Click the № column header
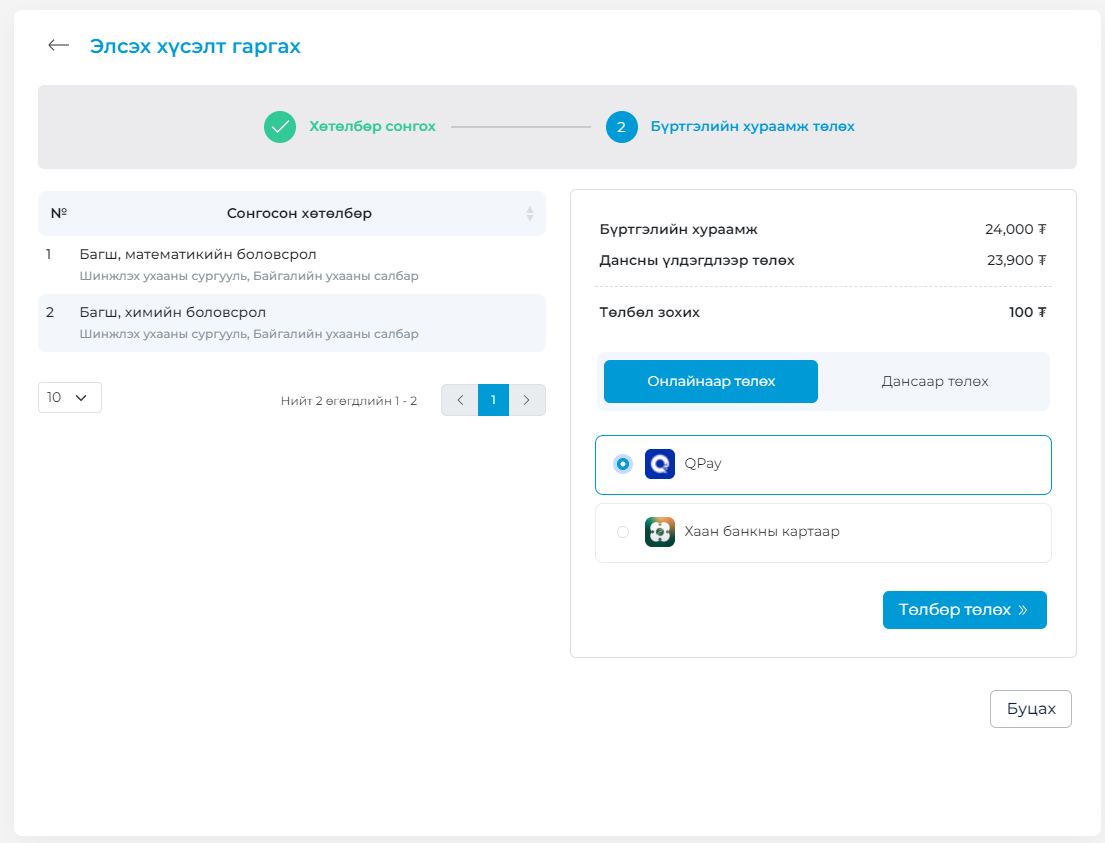The width and height of the screenshot is (1105, 843). [x=58, y=213]
